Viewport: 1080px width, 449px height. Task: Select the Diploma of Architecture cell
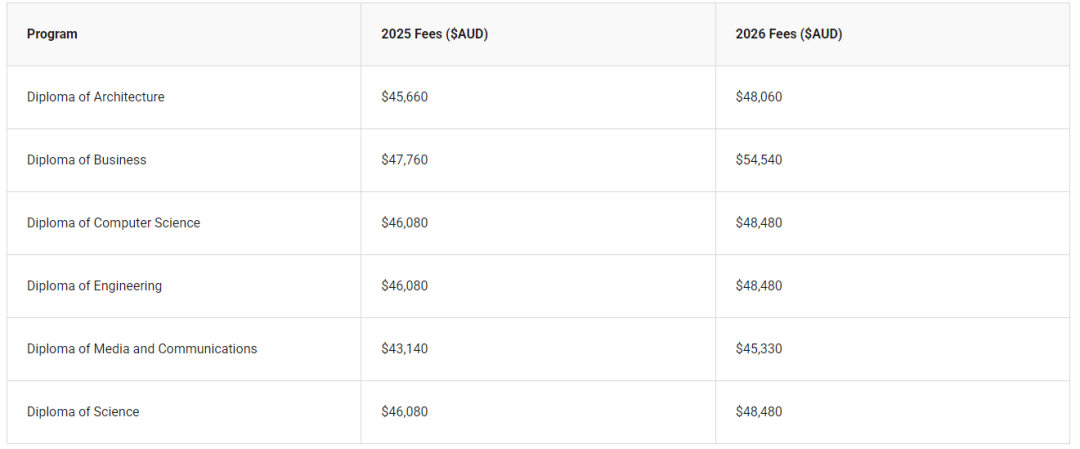[x=96, y=97]
